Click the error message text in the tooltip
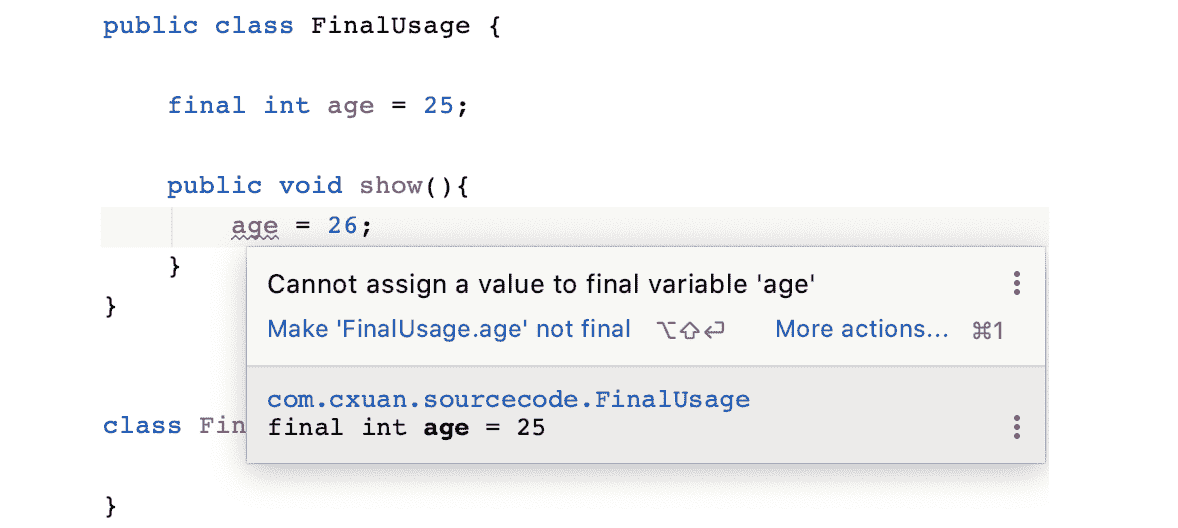 point(541,285)
